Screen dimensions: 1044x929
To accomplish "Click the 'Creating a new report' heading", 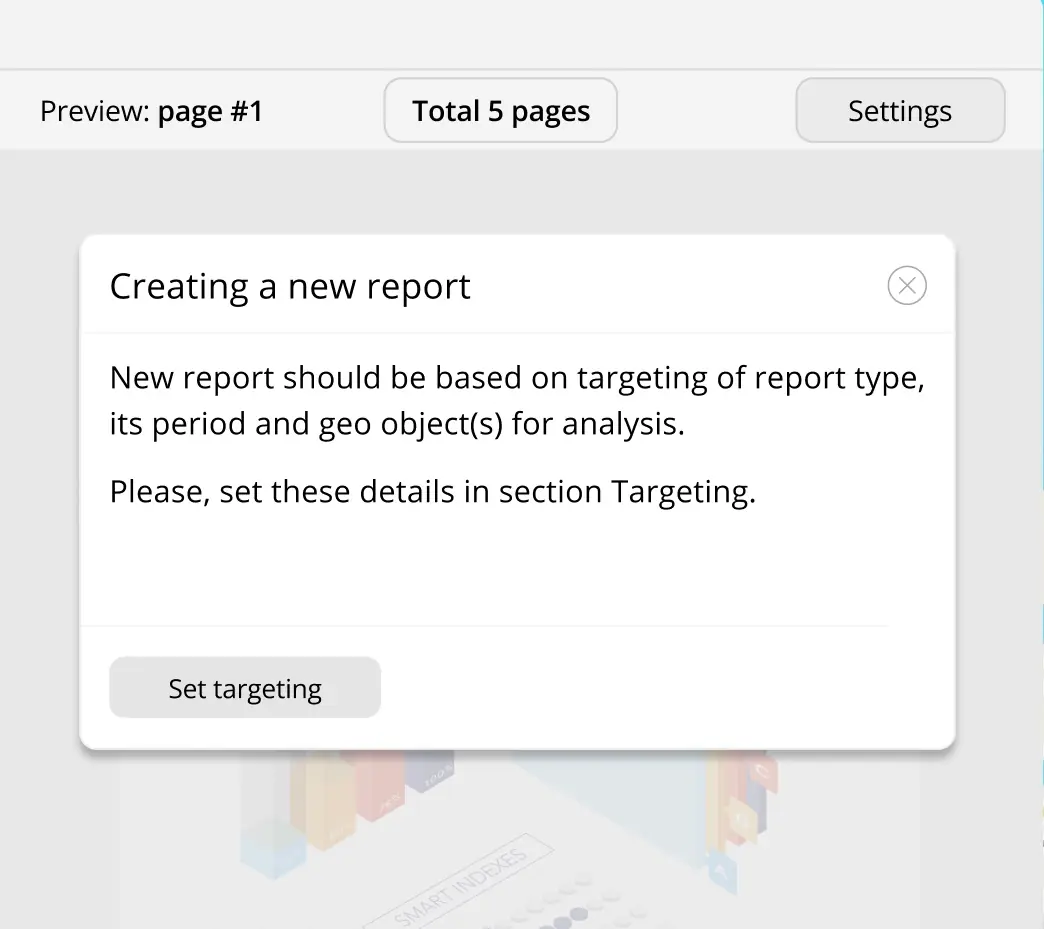I will 290,287.
